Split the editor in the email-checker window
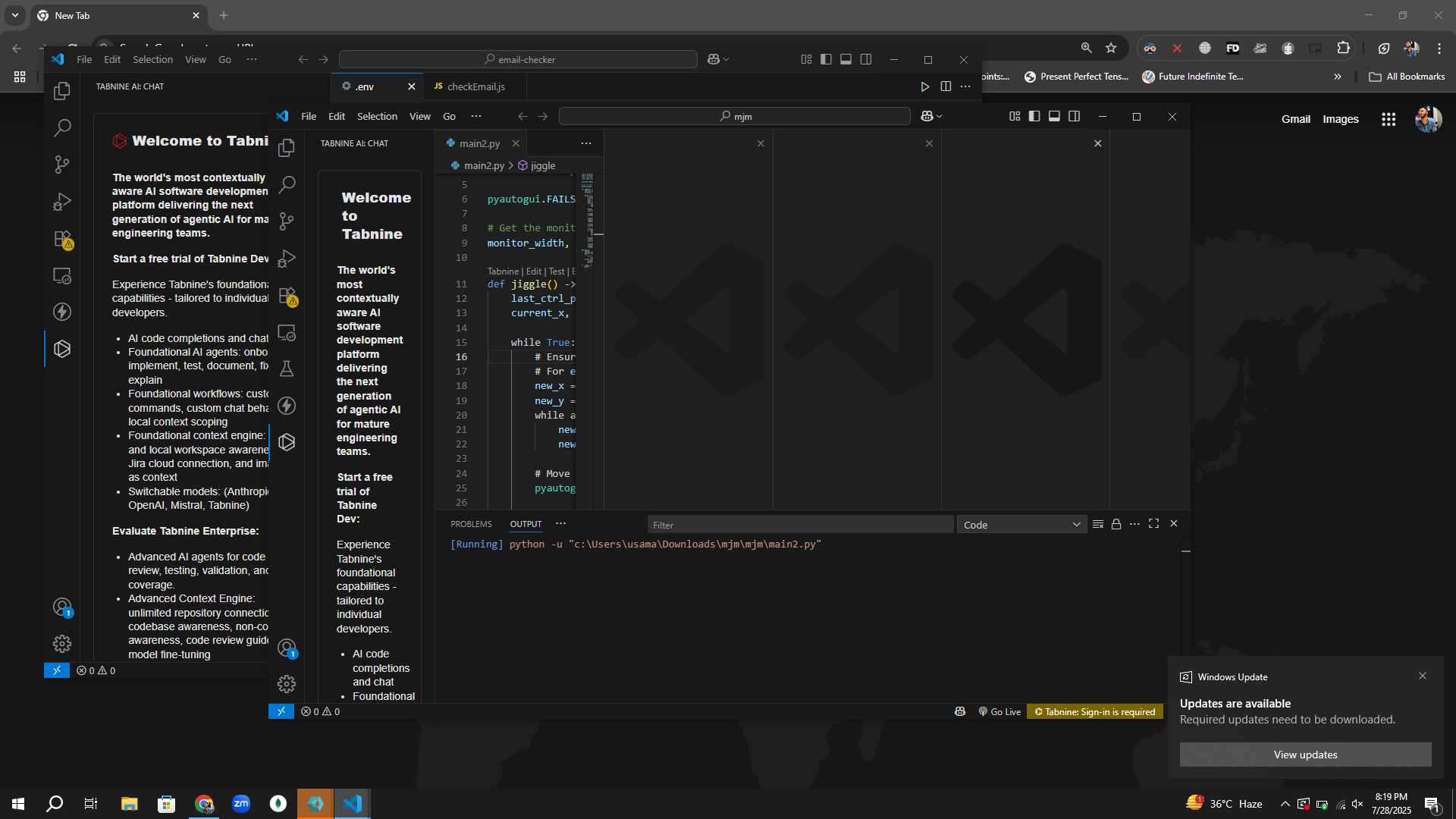This screenshot has height=819, width=1456. (x=946, y=86)
